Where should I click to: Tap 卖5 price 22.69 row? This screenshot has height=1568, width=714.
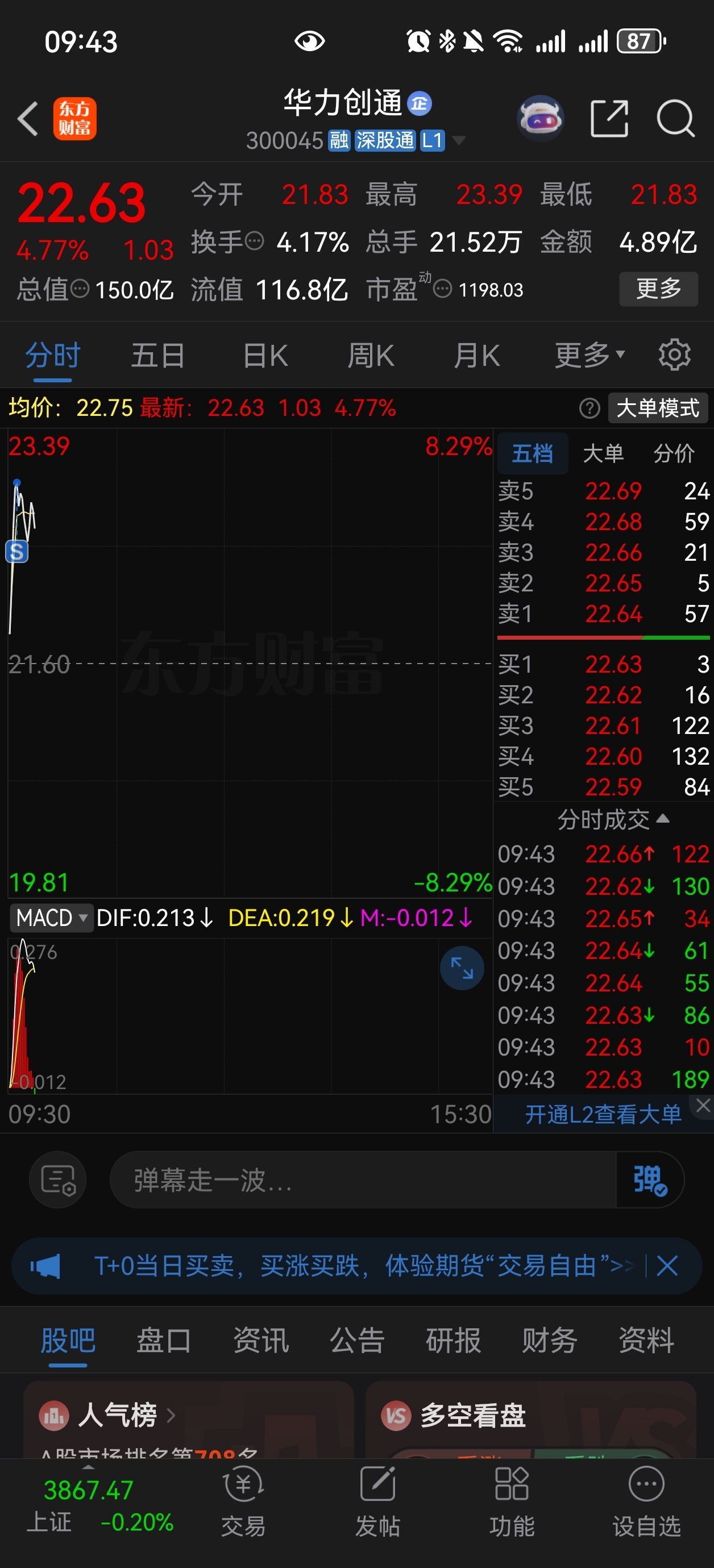(x=603, y=491)
